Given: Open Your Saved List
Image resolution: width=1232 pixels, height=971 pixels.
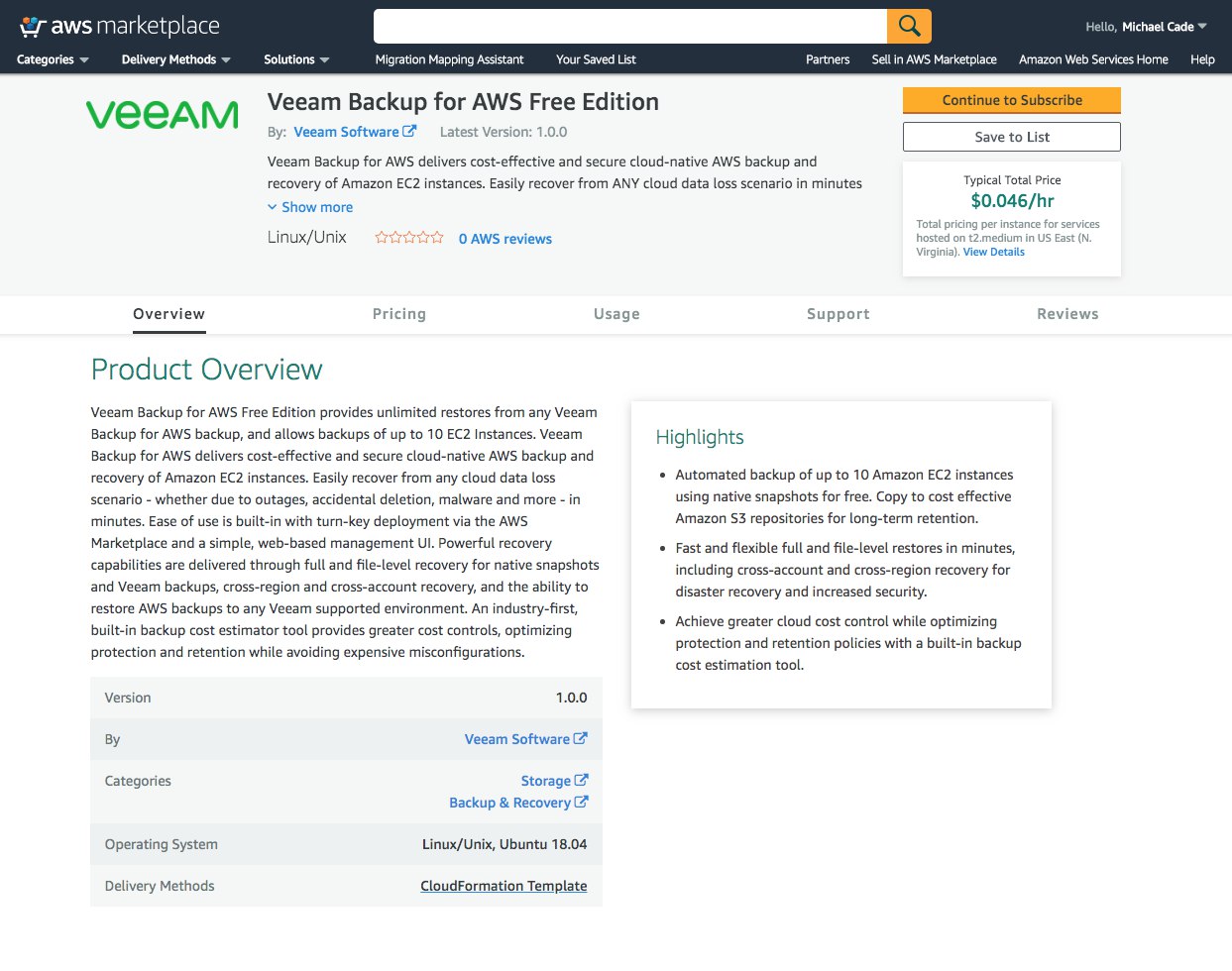Looking at the screenshot, I should point(596,59).
